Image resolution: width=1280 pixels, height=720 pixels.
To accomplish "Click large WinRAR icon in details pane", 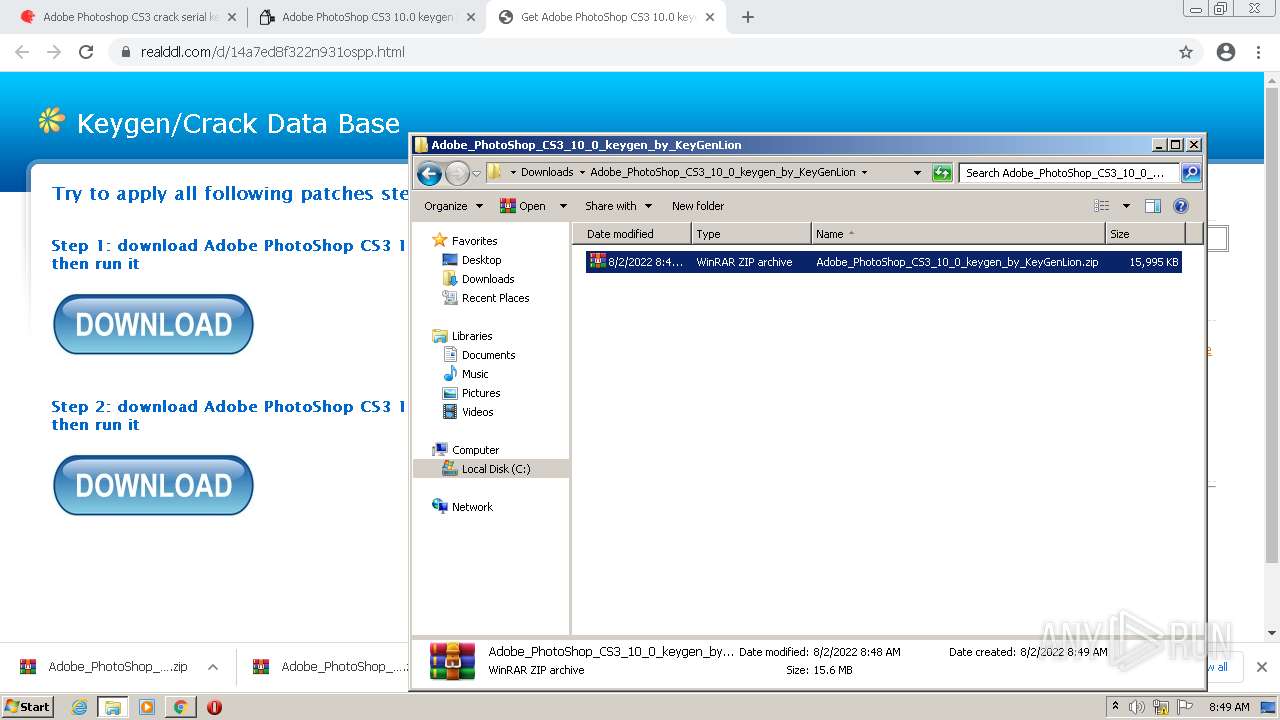I will click(x=452, y=661).
